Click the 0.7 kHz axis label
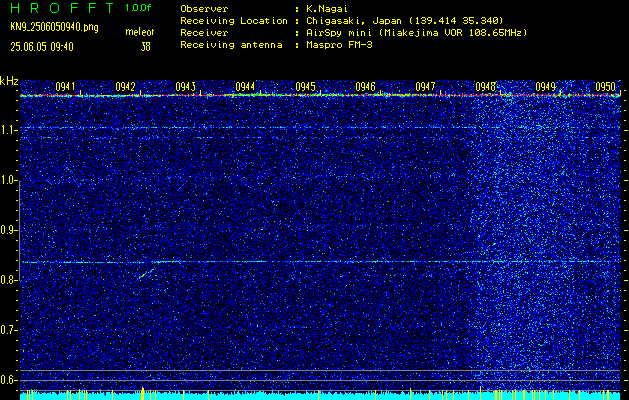The width and height of the screenshot is (629, 400). pos(9,330)
